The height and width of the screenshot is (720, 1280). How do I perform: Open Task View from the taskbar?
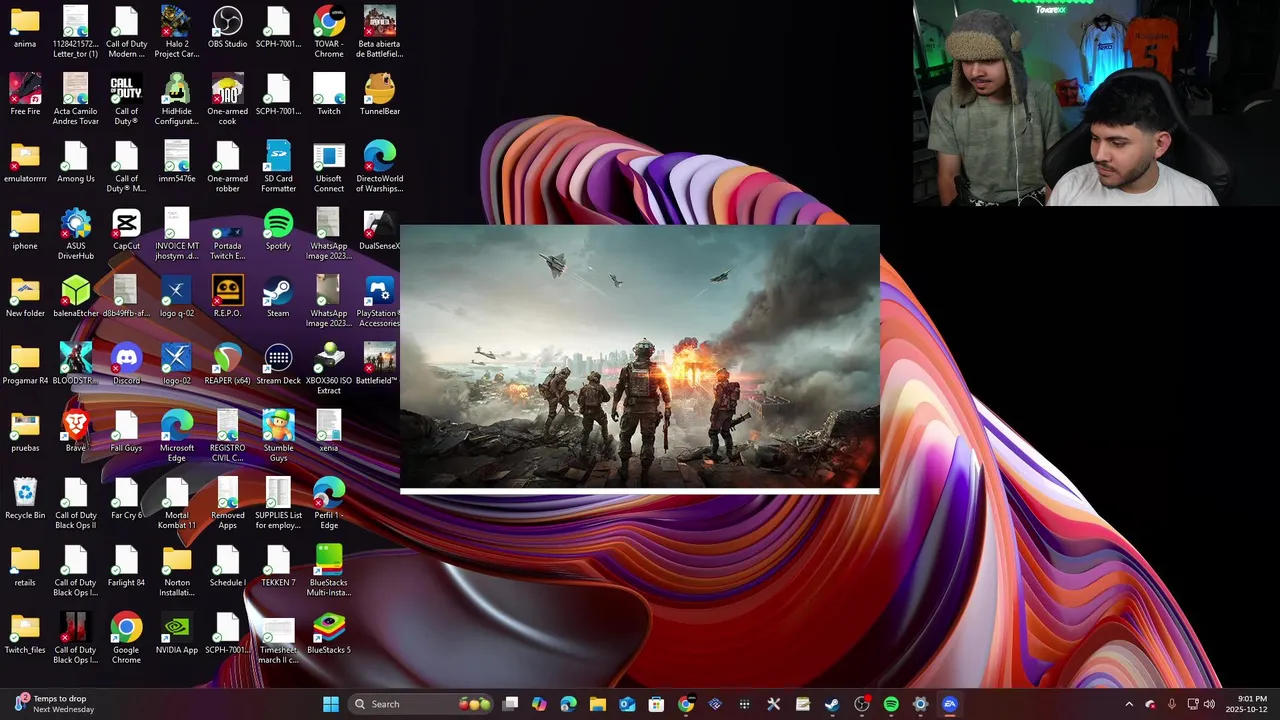pyautogui.click(x=510, y=704)
